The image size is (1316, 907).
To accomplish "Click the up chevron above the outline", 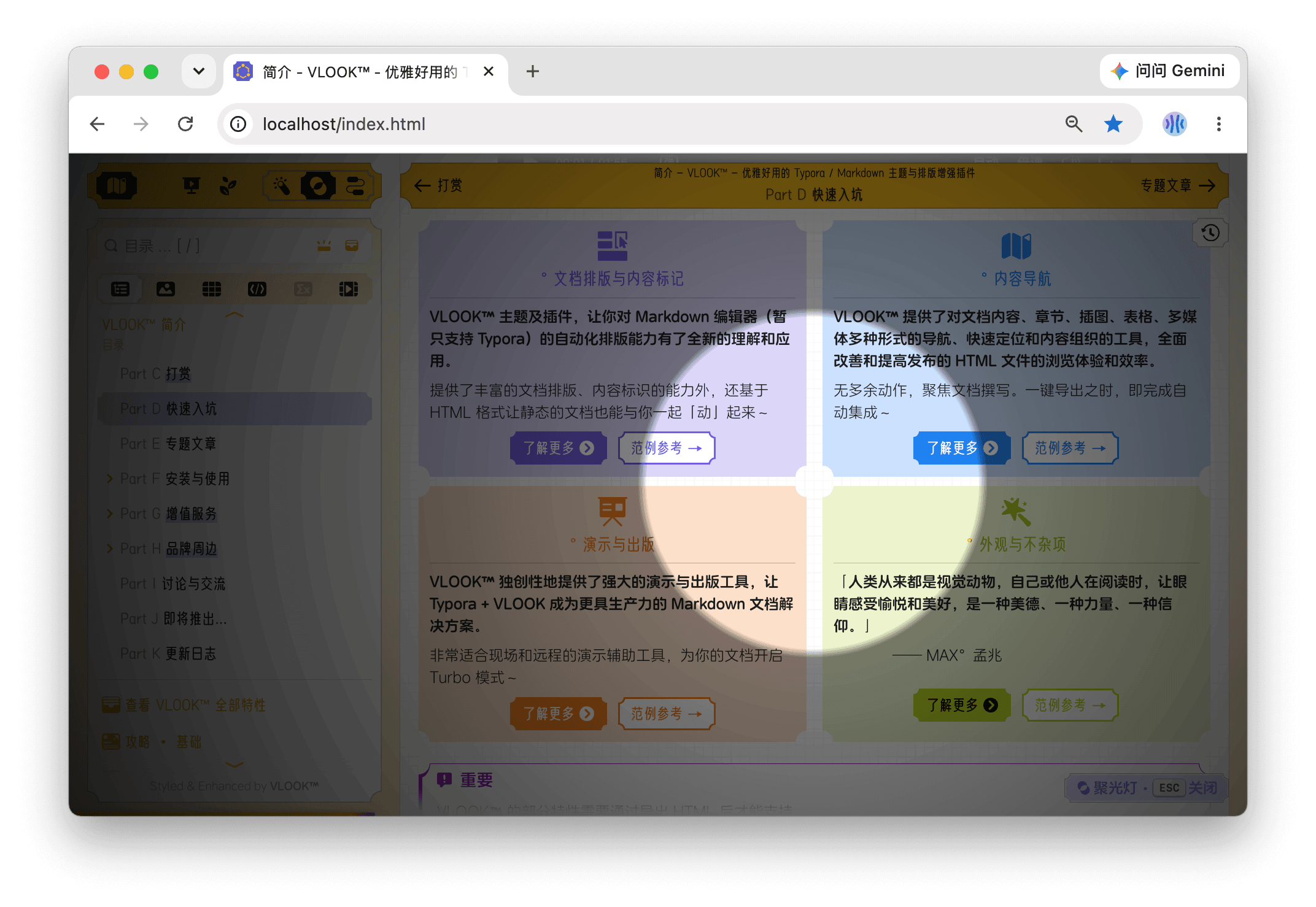I will 234,315.
